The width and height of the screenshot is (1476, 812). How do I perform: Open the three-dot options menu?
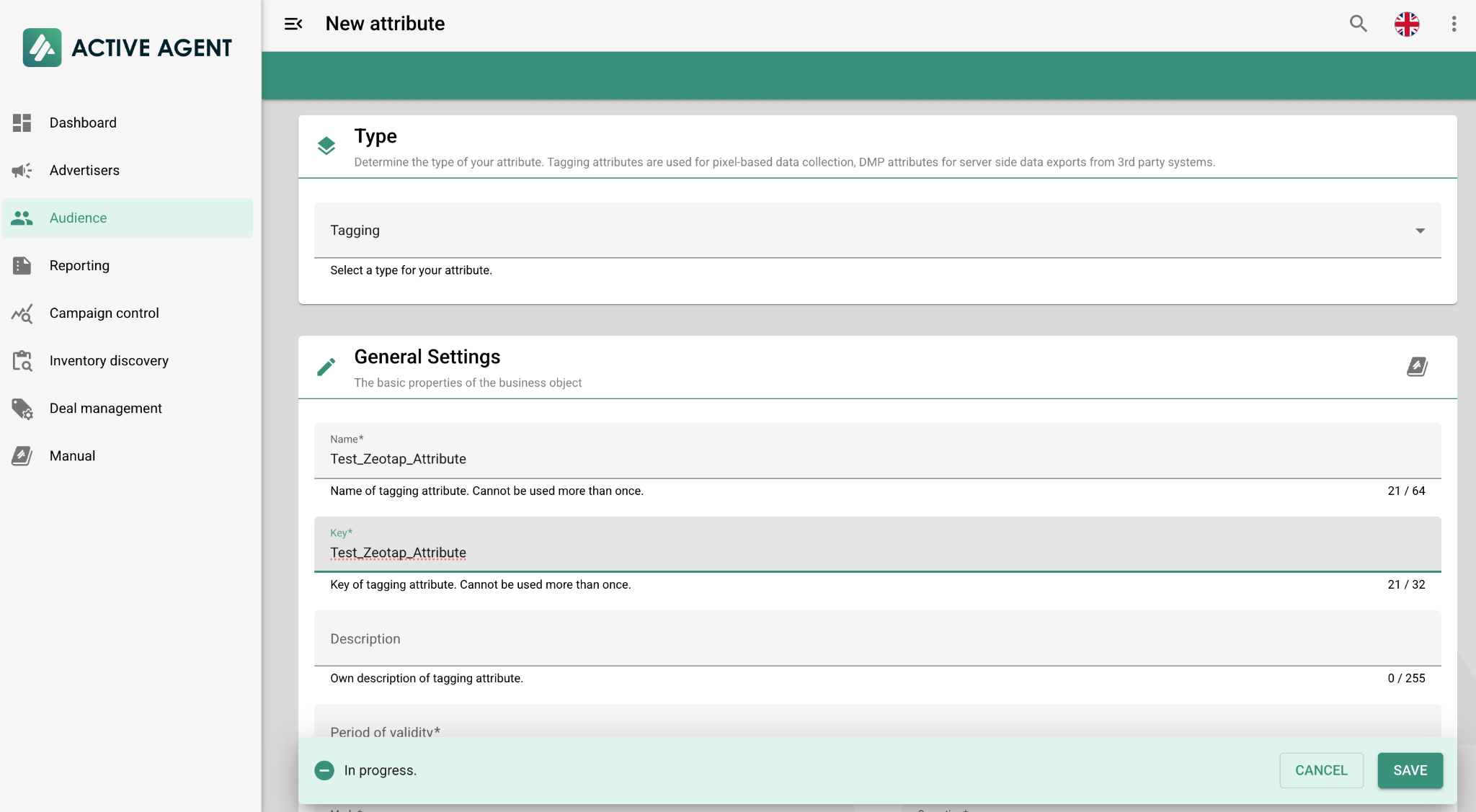1454,24
